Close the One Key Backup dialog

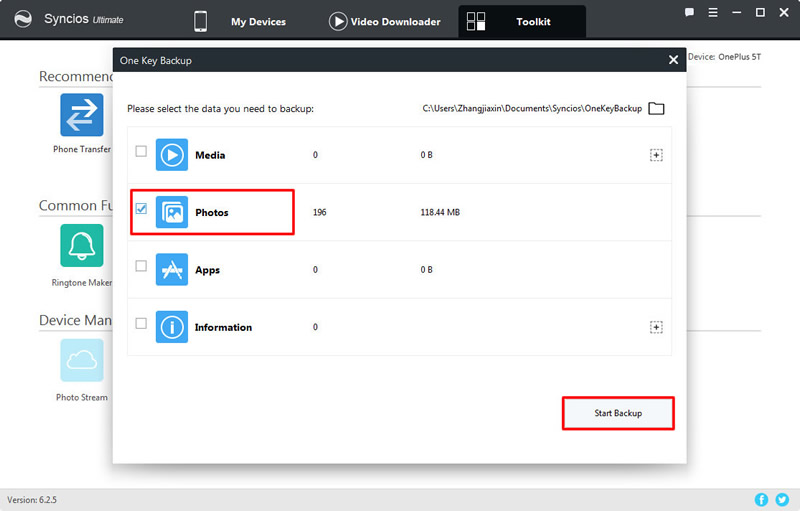(673, 60)
